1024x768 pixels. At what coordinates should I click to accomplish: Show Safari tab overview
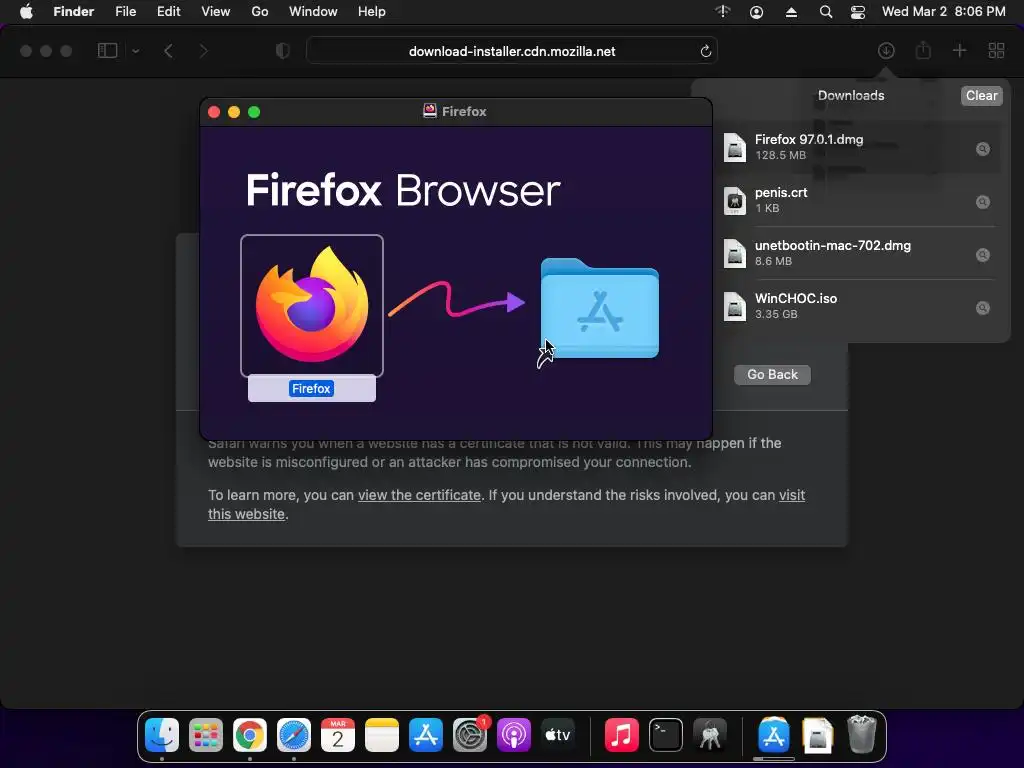997,50
